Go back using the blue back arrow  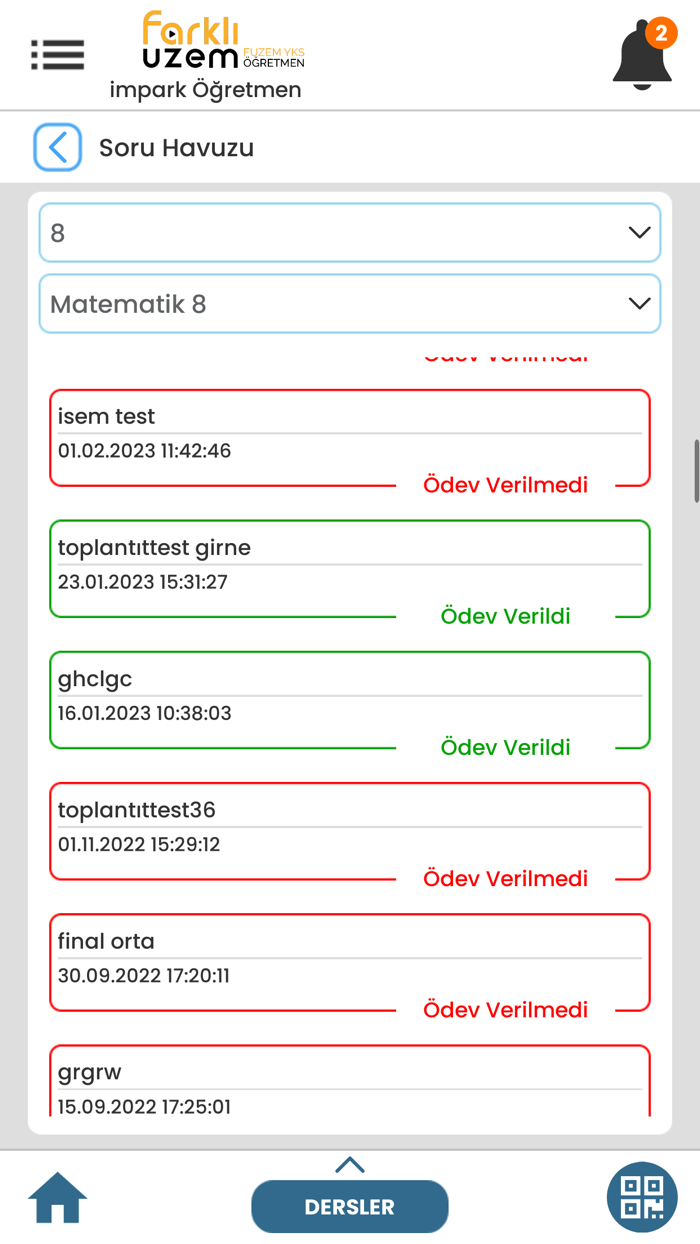[x=57, y=146]
